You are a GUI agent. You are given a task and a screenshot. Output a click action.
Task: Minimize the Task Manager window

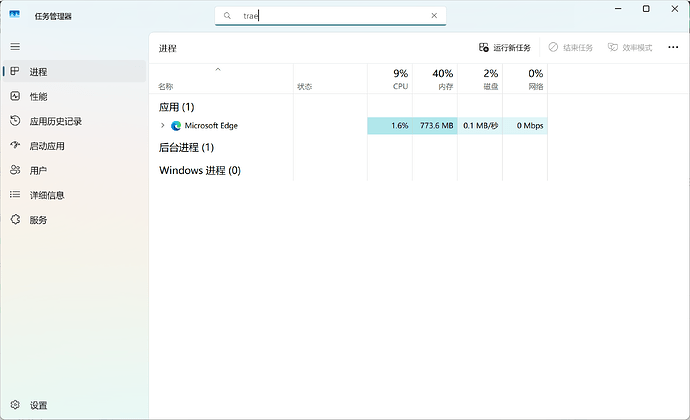click(618, 9)
